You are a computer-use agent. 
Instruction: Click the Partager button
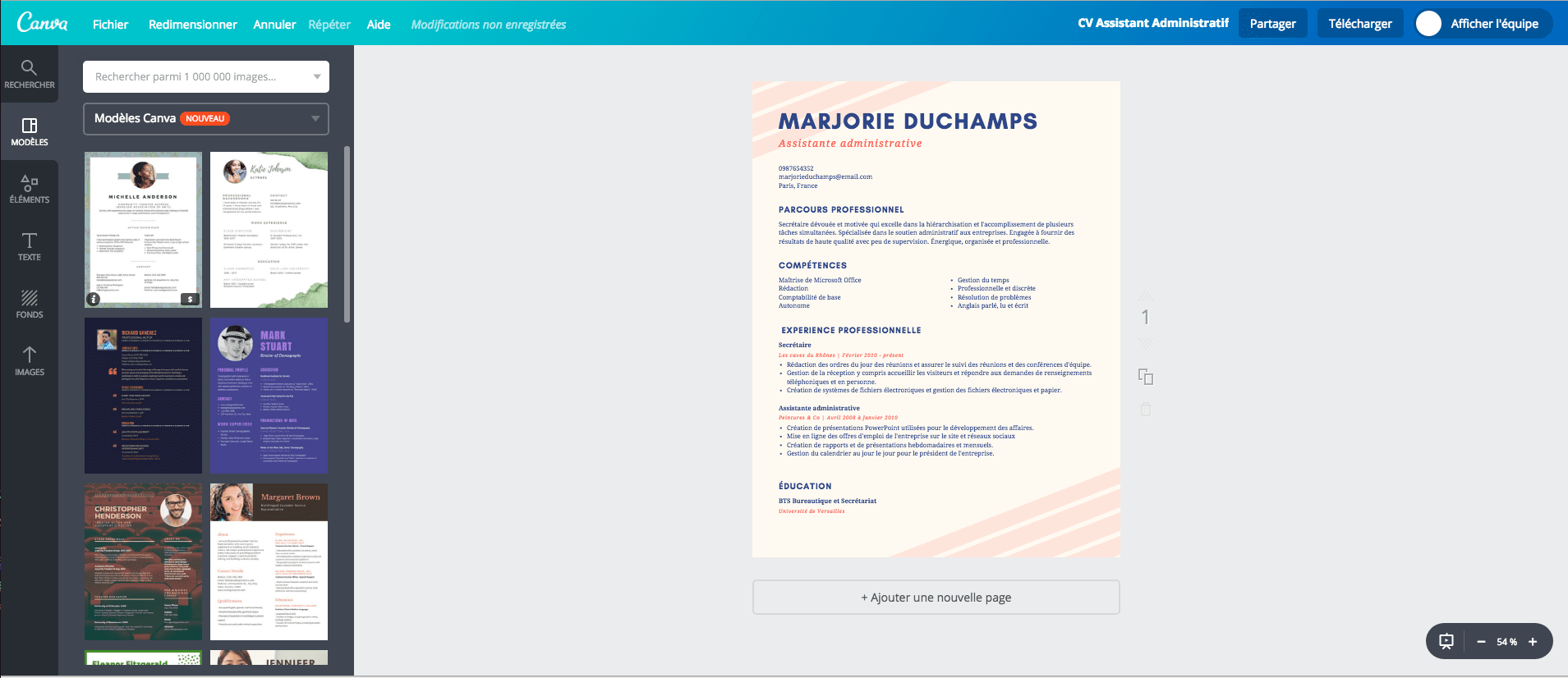click(1272, 24)
